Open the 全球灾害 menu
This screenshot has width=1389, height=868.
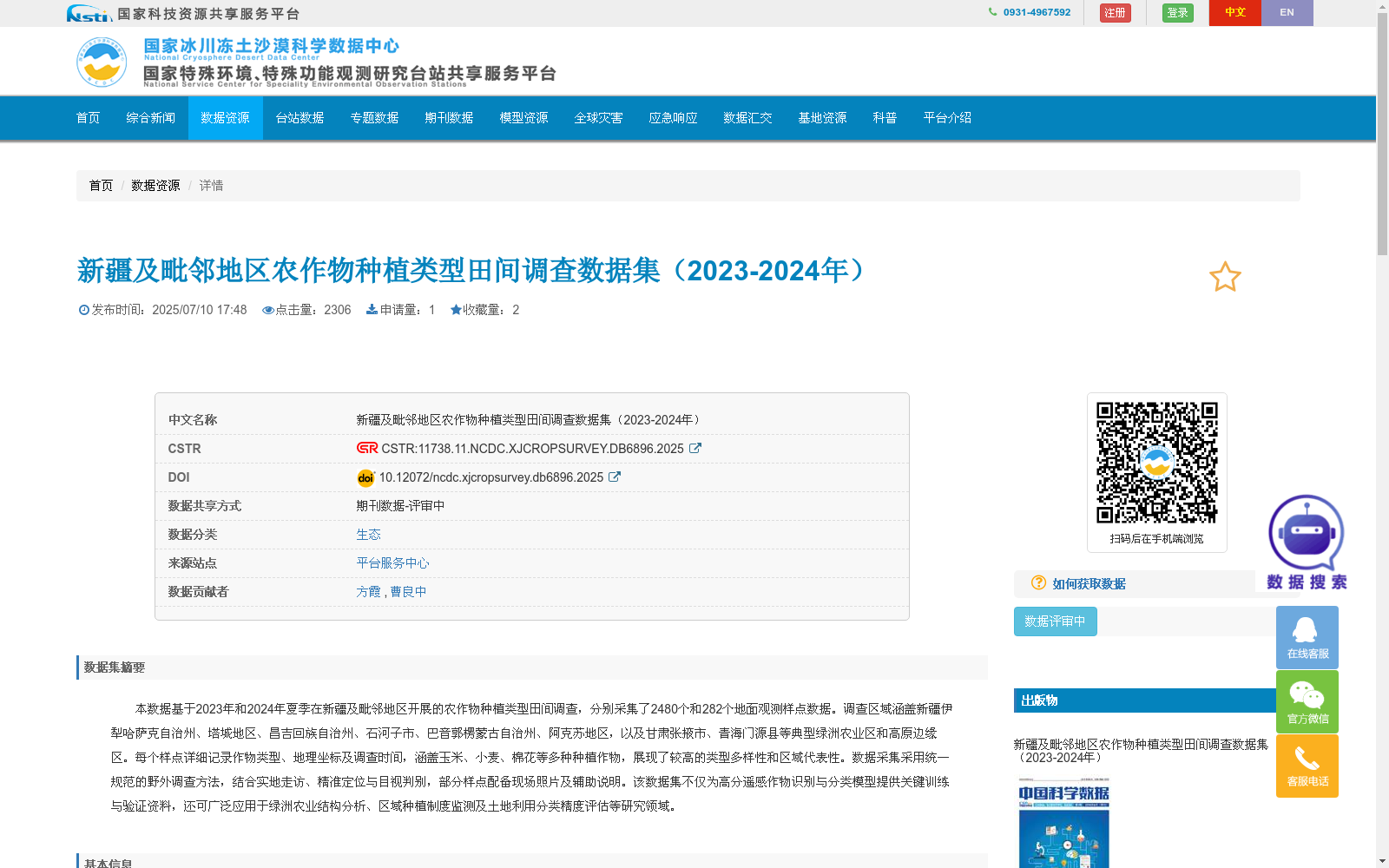pyautogui.click(x=598, y=118)
